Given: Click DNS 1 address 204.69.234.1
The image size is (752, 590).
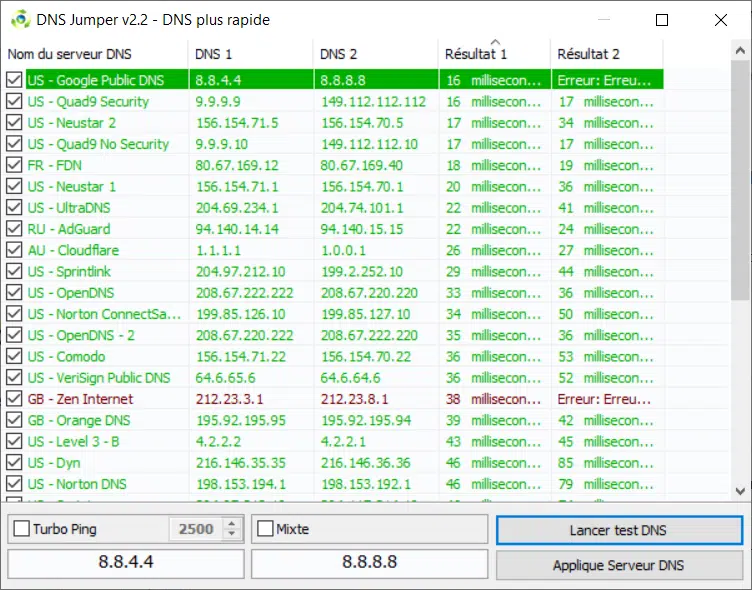Looking at the screenshot, I should [x=237, y=208].
